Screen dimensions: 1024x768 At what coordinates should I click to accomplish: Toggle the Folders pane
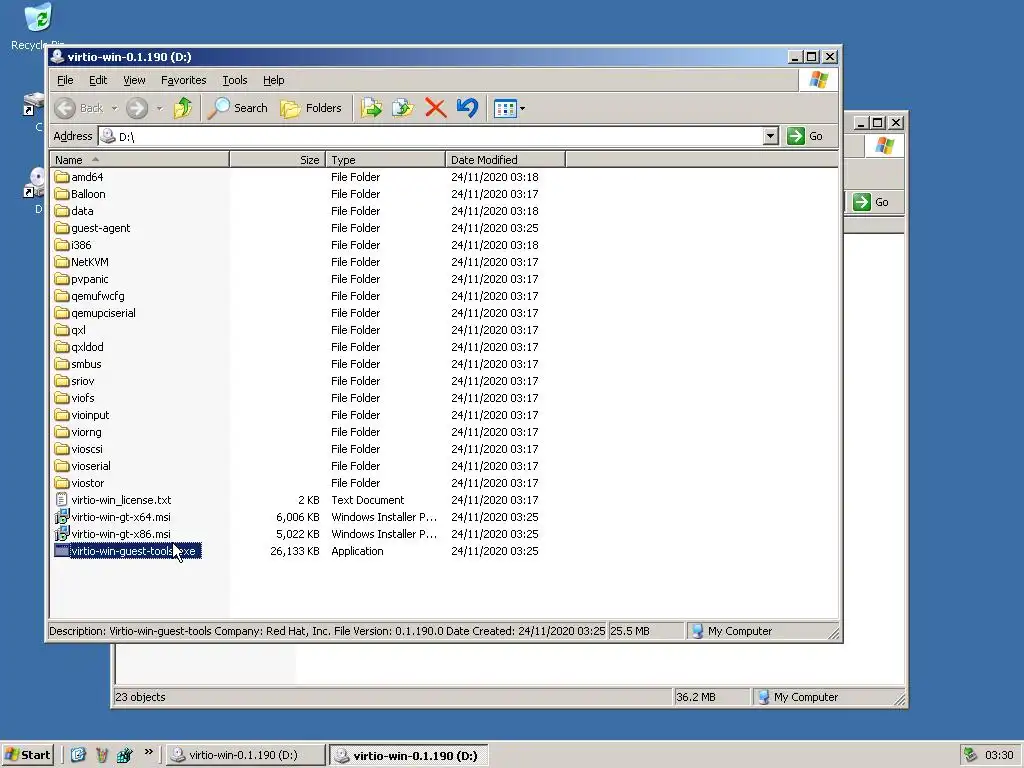tap(311, 108)
